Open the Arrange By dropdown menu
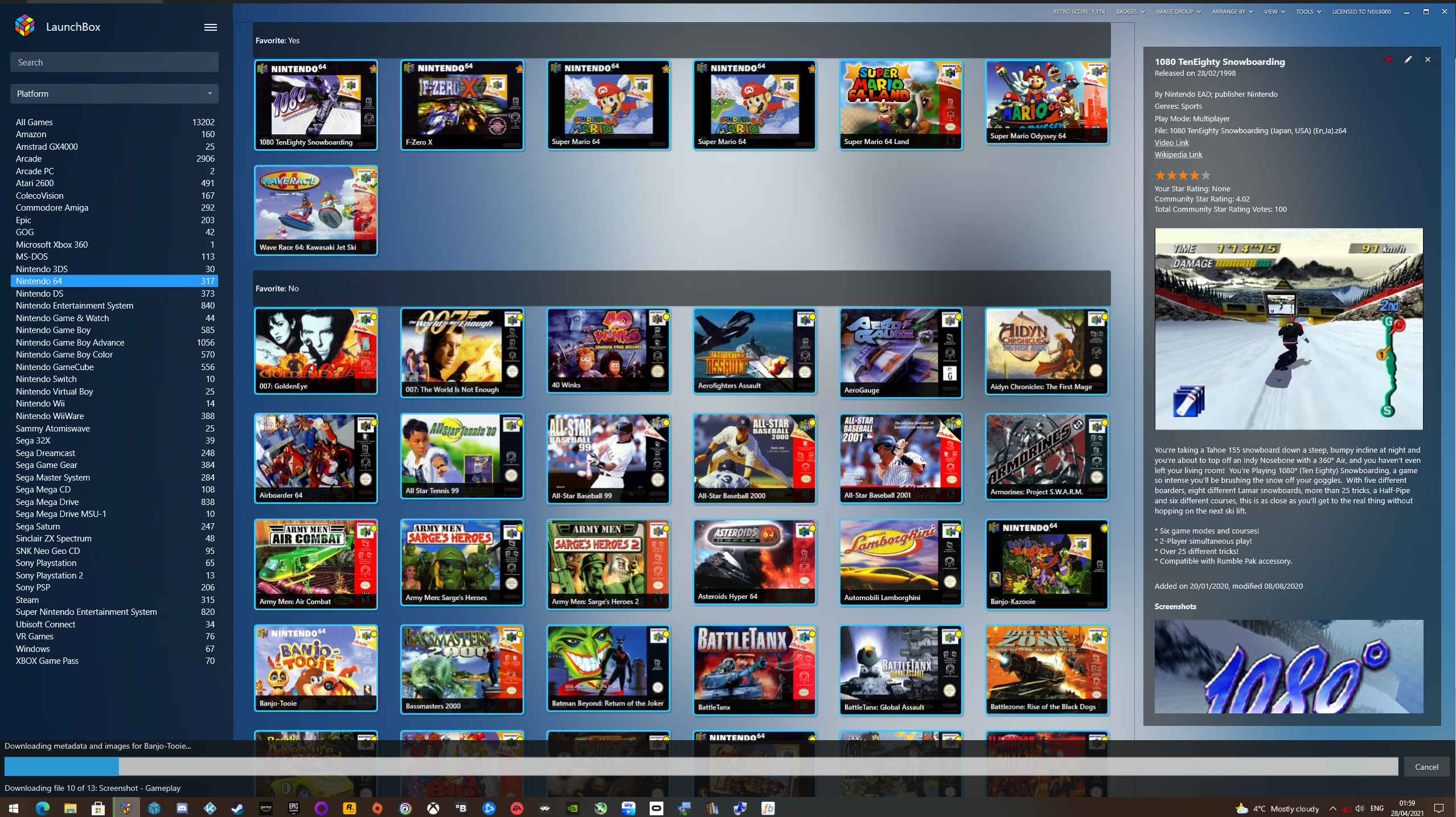Image resolution: width=1456 pixels, height=817 pixels. pos(1232,11)
